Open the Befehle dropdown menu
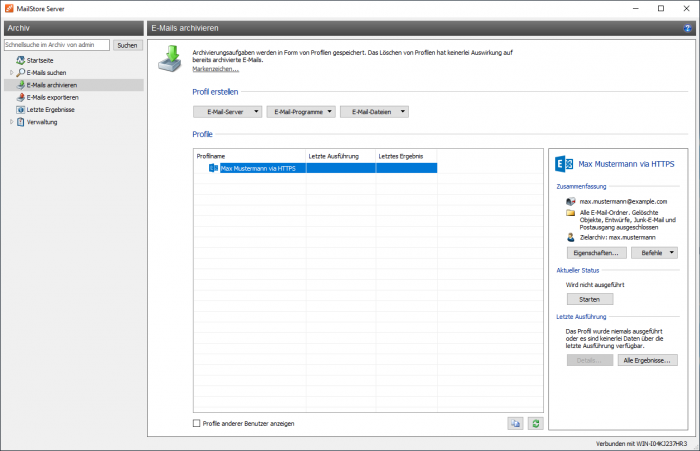 (x=654, y=253)
